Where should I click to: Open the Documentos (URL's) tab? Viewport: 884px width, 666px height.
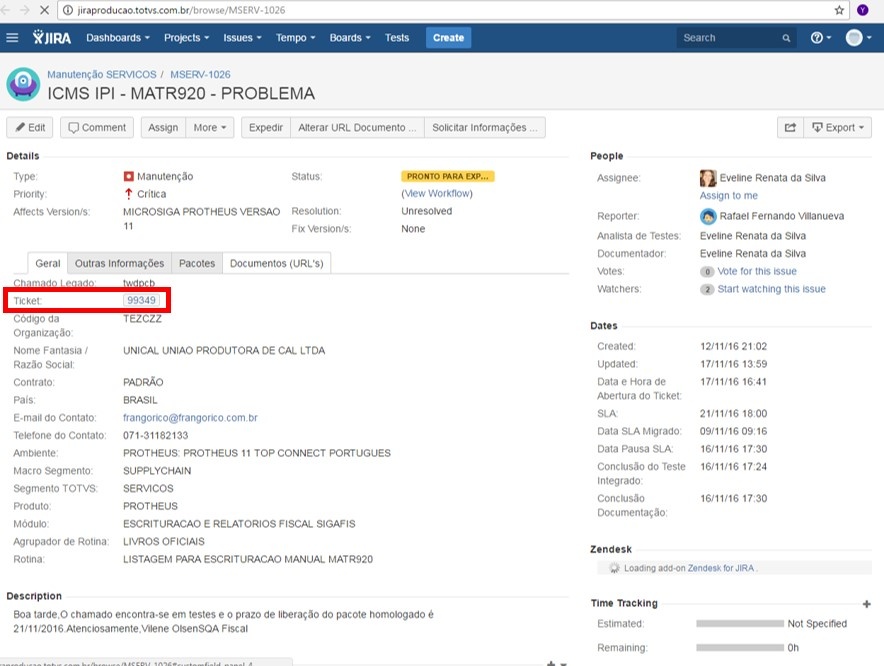(x=277, y=263)
